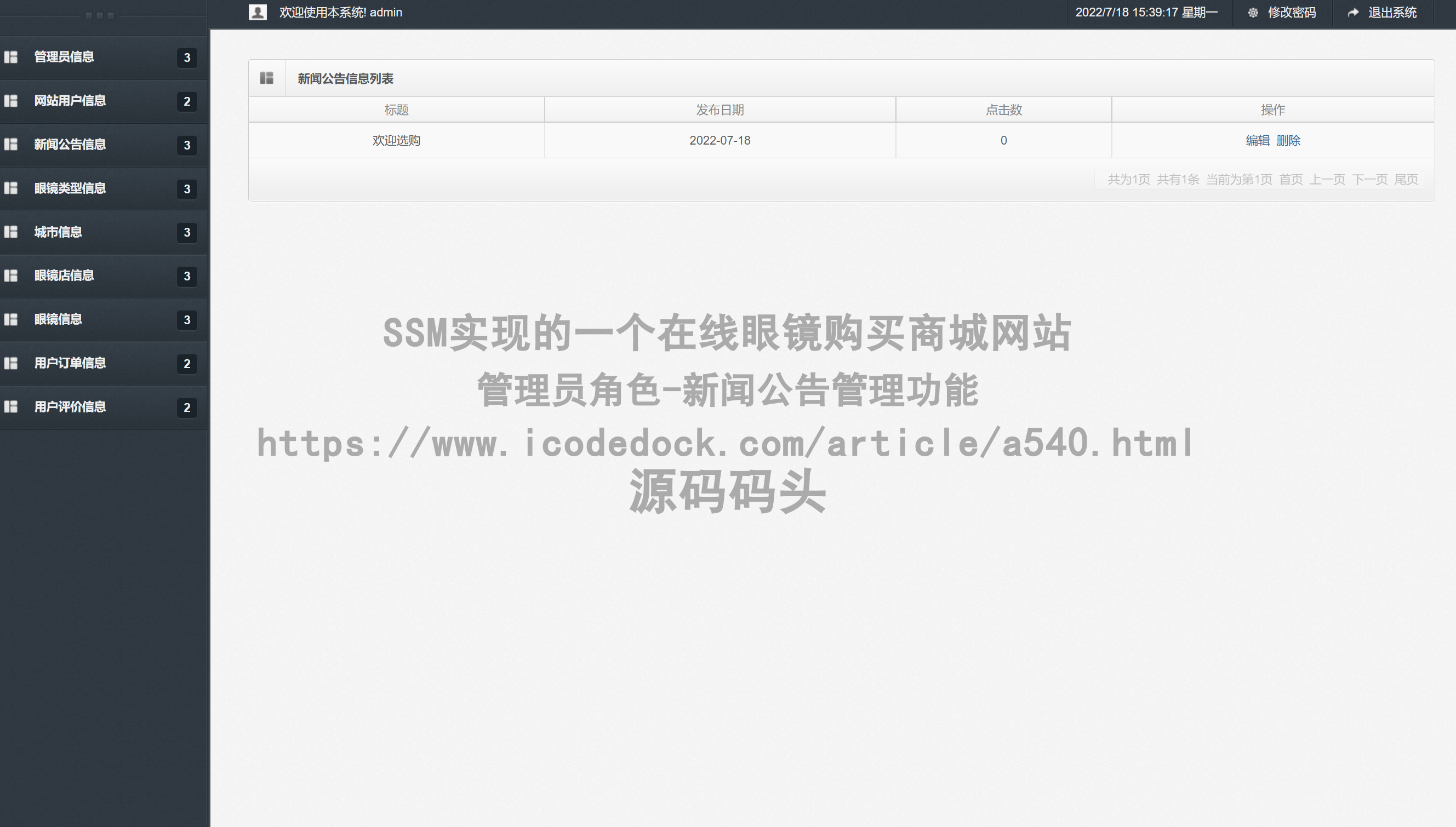Screen dimensions: 1456x827
Task: Open the 新闻公告信息 sidebar section
Action: point(70,145)
